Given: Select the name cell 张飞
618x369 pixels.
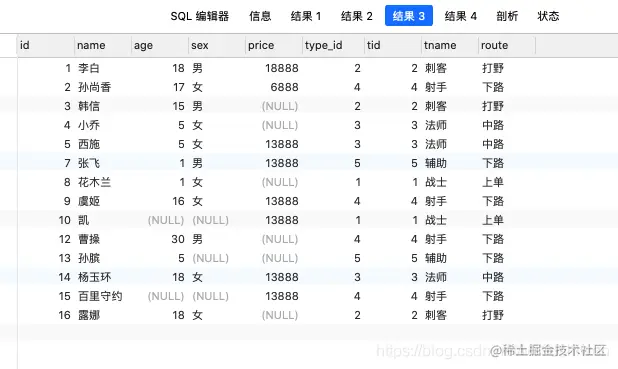Looking at the screenshot, I should (x=89, y=163).
